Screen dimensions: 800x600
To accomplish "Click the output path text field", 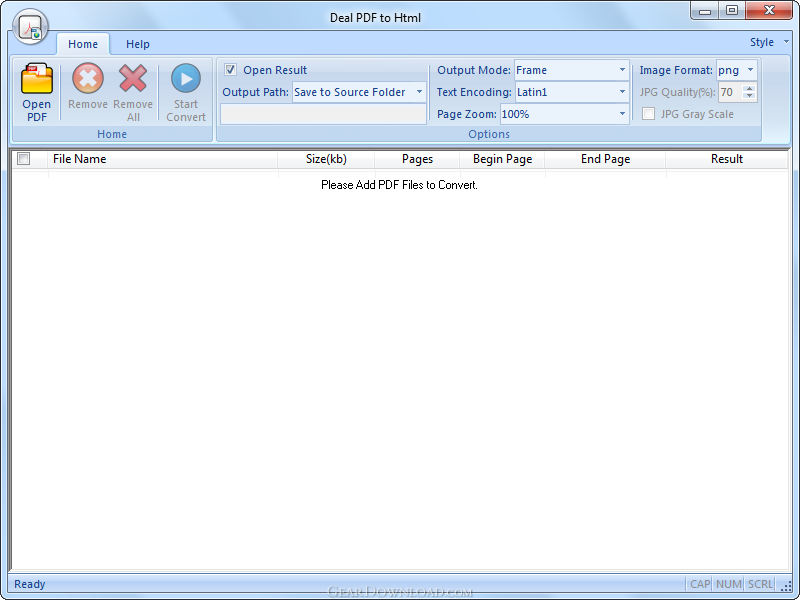I will [x=323, y=114].
